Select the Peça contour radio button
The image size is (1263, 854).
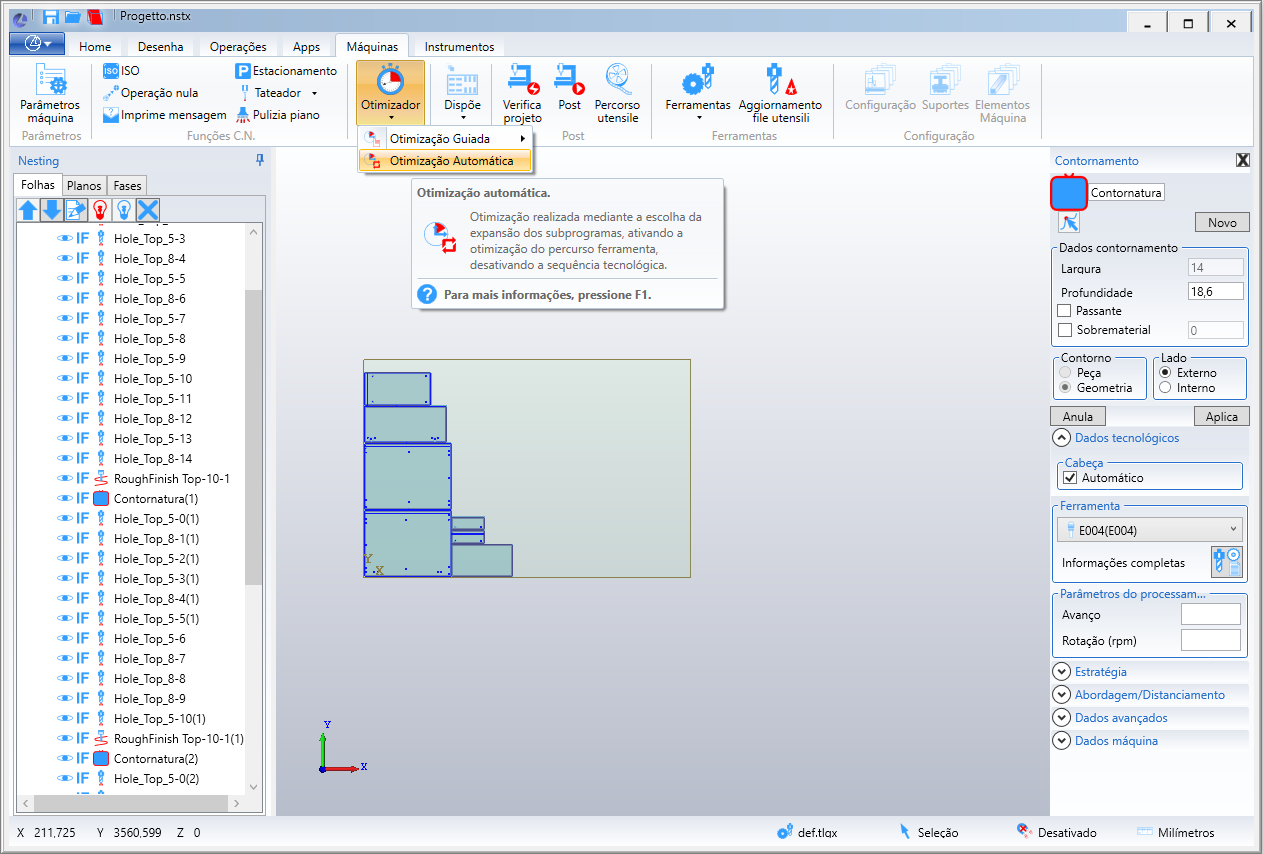point(1067,372)
